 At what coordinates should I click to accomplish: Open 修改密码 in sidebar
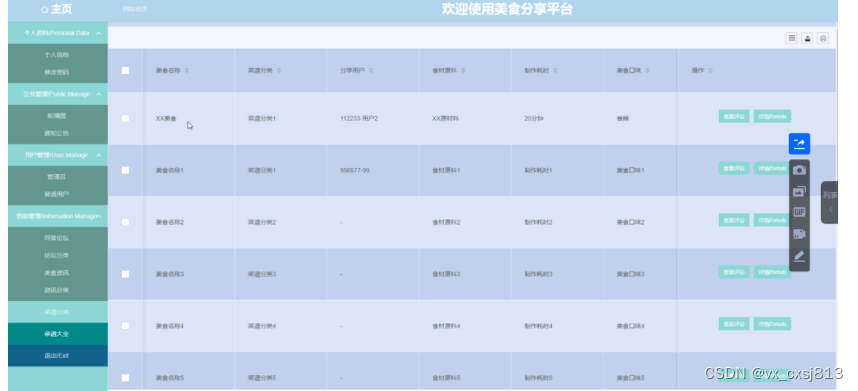(57, 72)
